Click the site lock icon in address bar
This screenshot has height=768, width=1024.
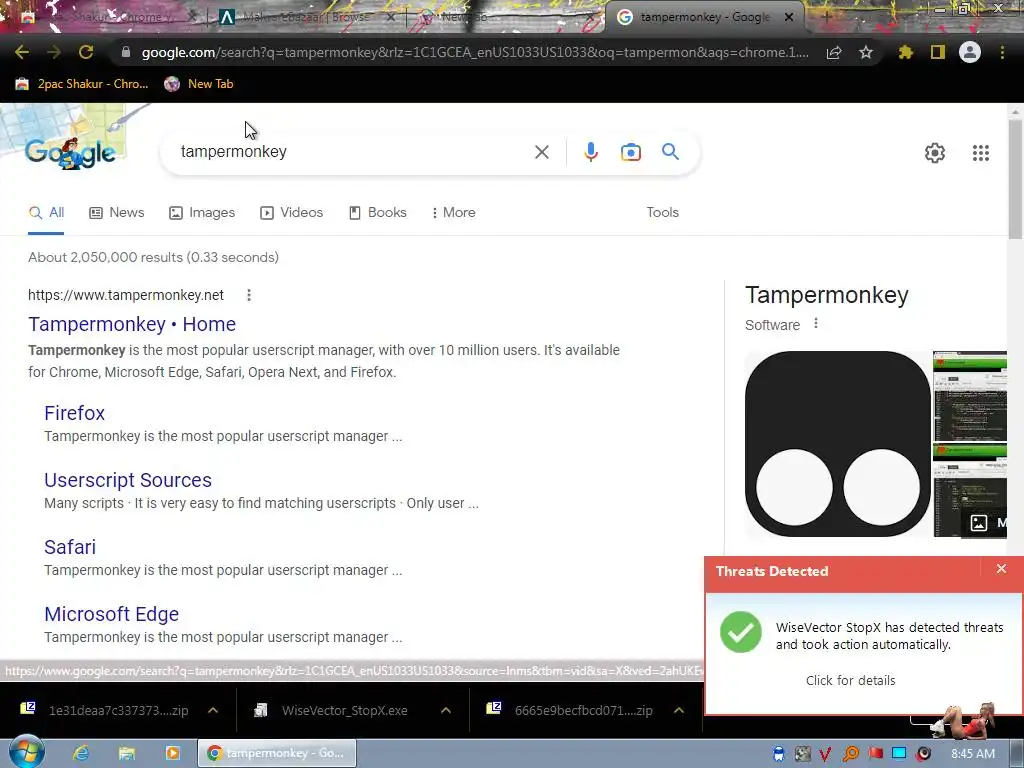click(x=126, y=52)
